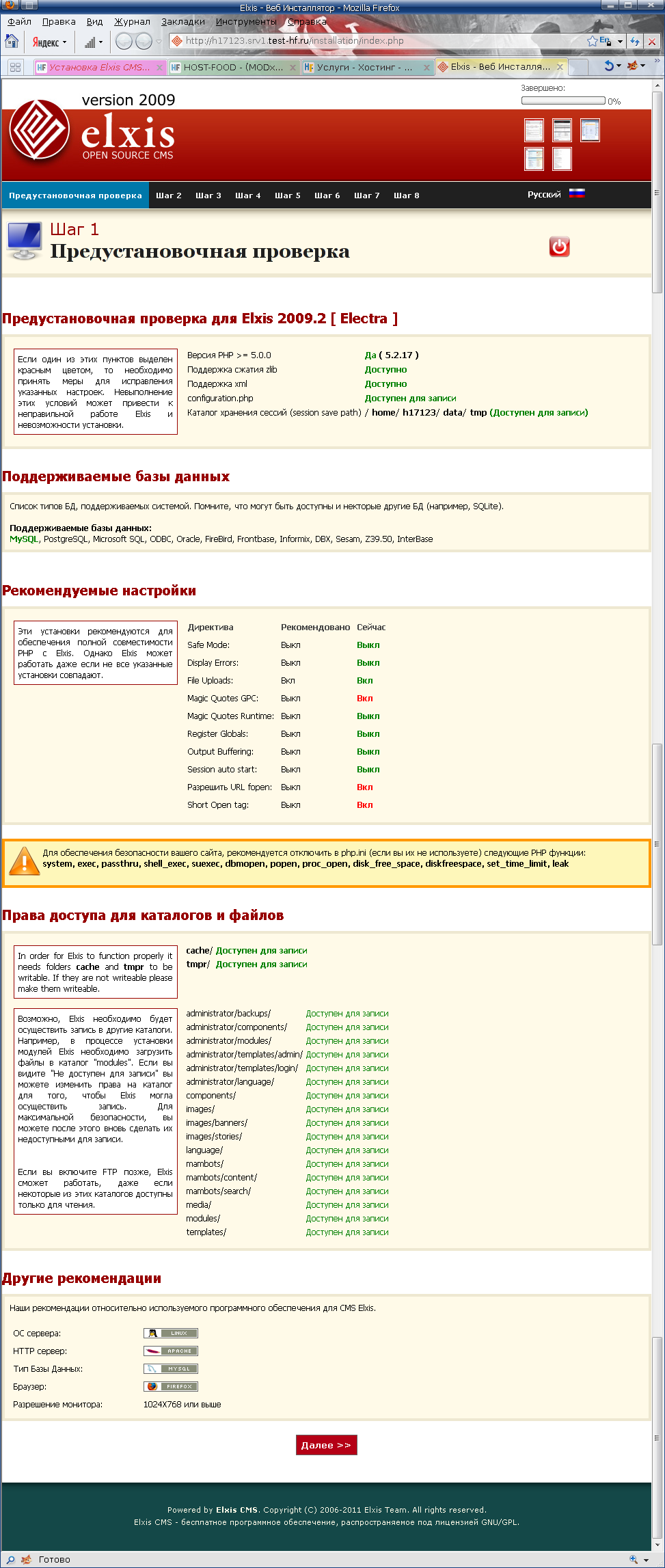Open screenshot thumbnail with blue admin screen

point(590,130)
